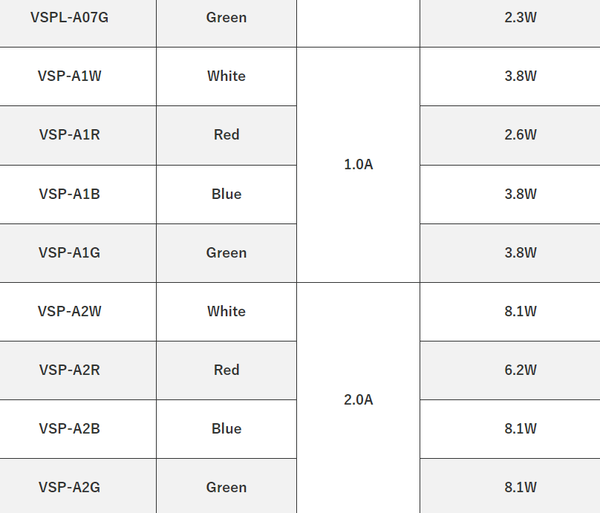The height and width of the screenshot is (513, 600).
Task: Click the 1.0A current cell
Action: [x=358, y=164]
